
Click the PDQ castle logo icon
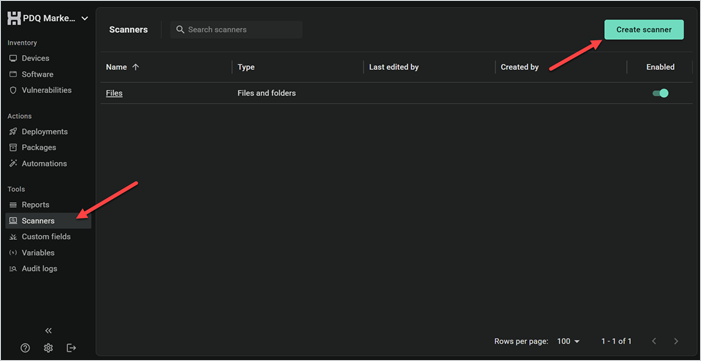tap(14, 18)
